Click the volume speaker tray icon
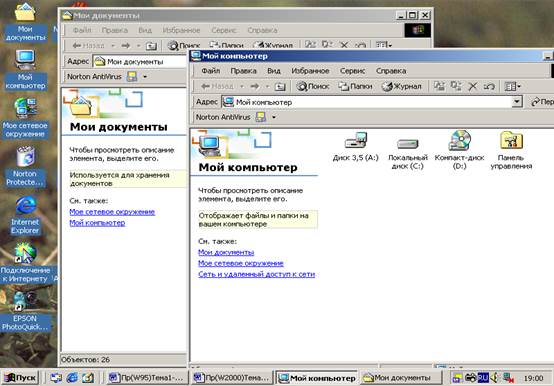The height and width of the screenshot is (386, 554). (x=494, y=378)
